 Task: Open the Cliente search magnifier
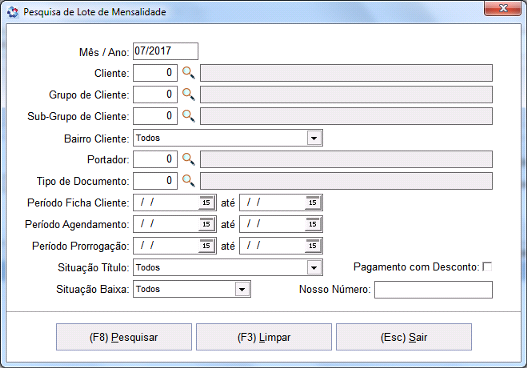pos(188,73)
